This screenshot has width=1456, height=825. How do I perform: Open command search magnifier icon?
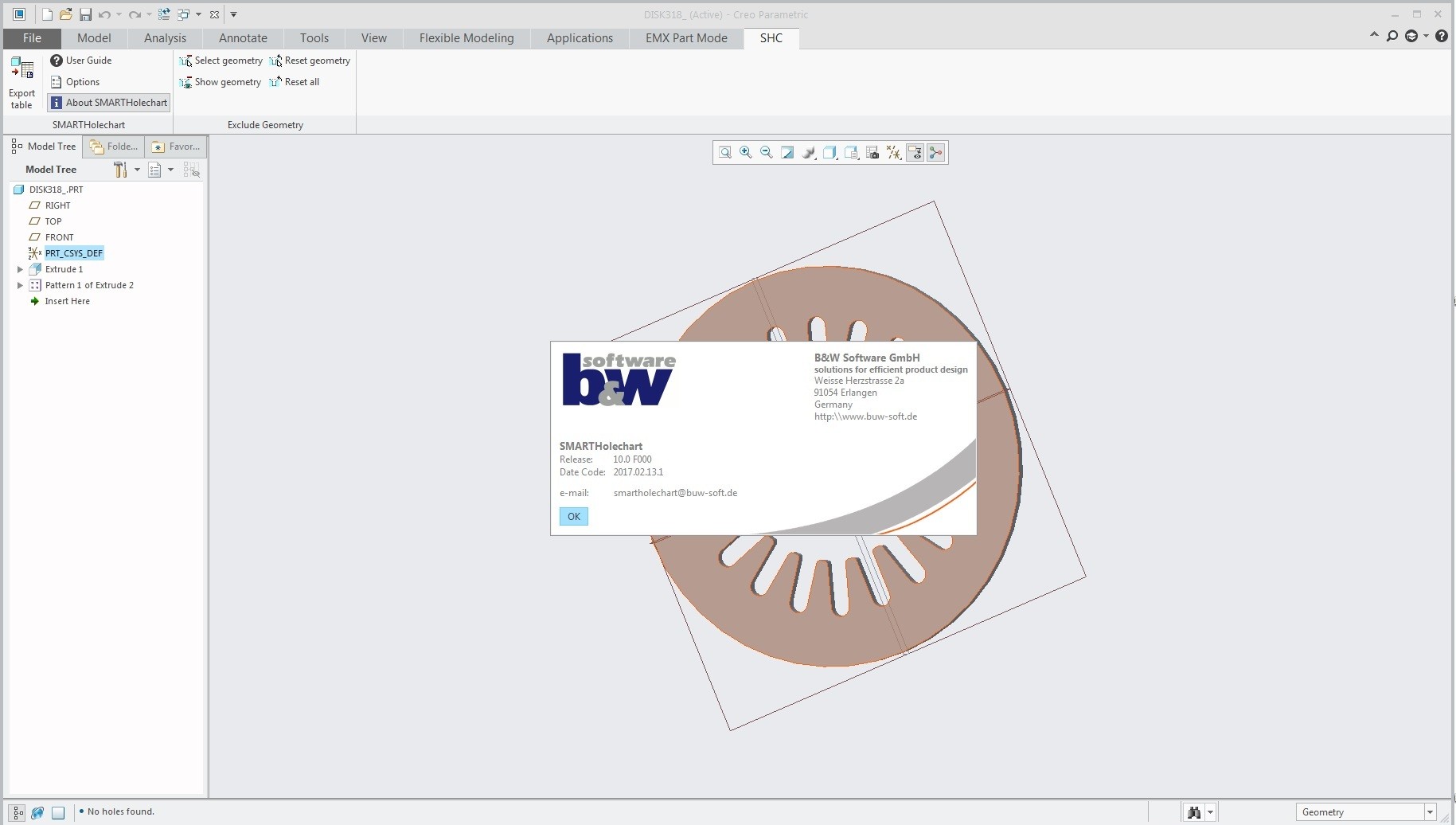coord(1392,37)
